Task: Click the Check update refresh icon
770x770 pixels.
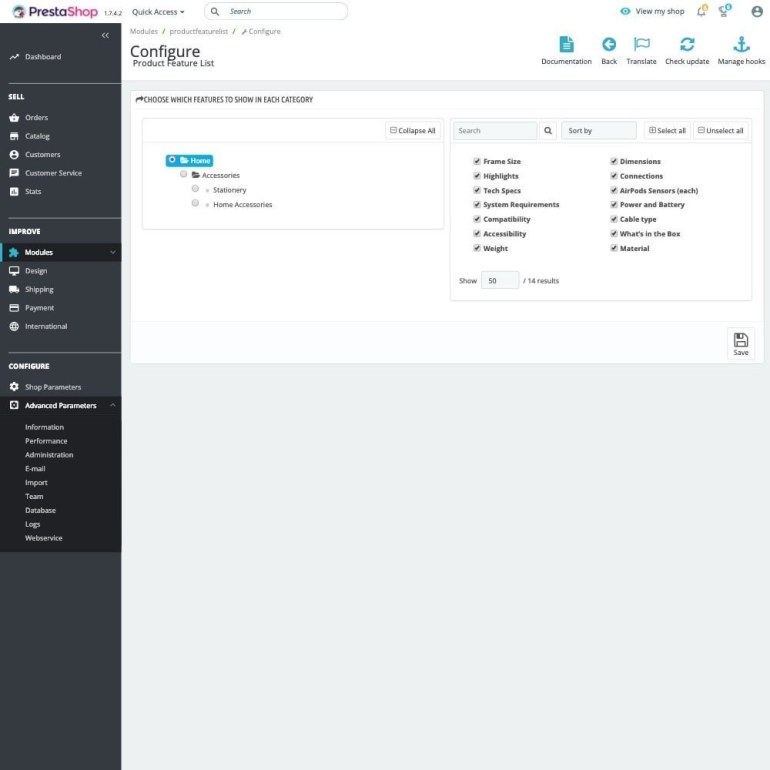Action: [687, 45]
